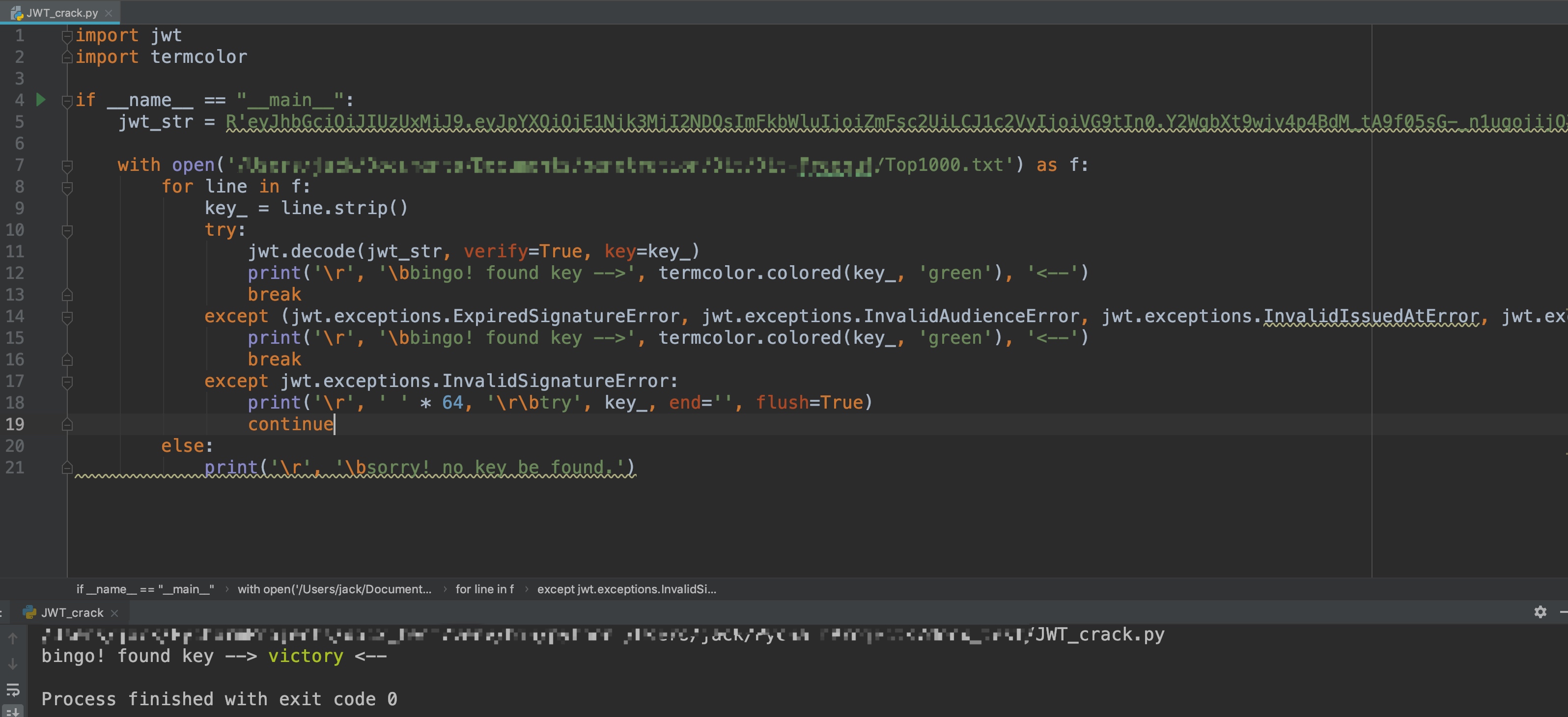The height and width of the screenshot is (717, 1568).
Task: Click 'termcolor' on import line 2
Action: (198, 56)
